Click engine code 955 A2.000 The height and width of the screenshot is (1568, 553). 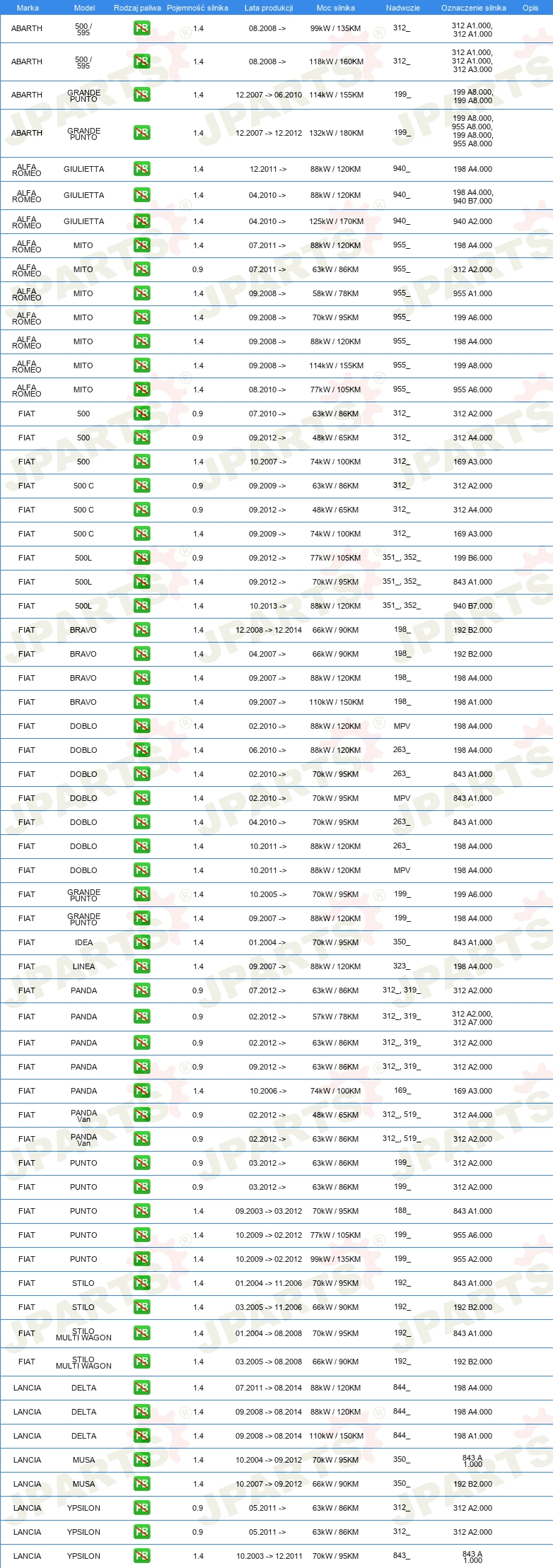tap(472, 1259)
